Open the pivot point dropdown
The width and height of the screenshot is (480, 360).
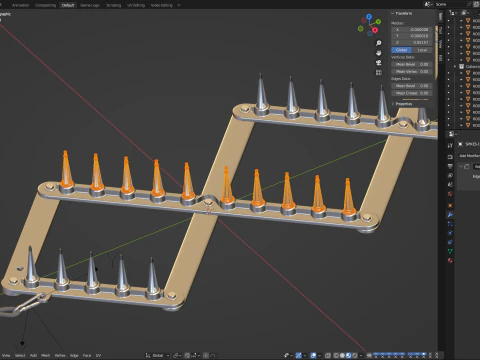tap(177, 355)
